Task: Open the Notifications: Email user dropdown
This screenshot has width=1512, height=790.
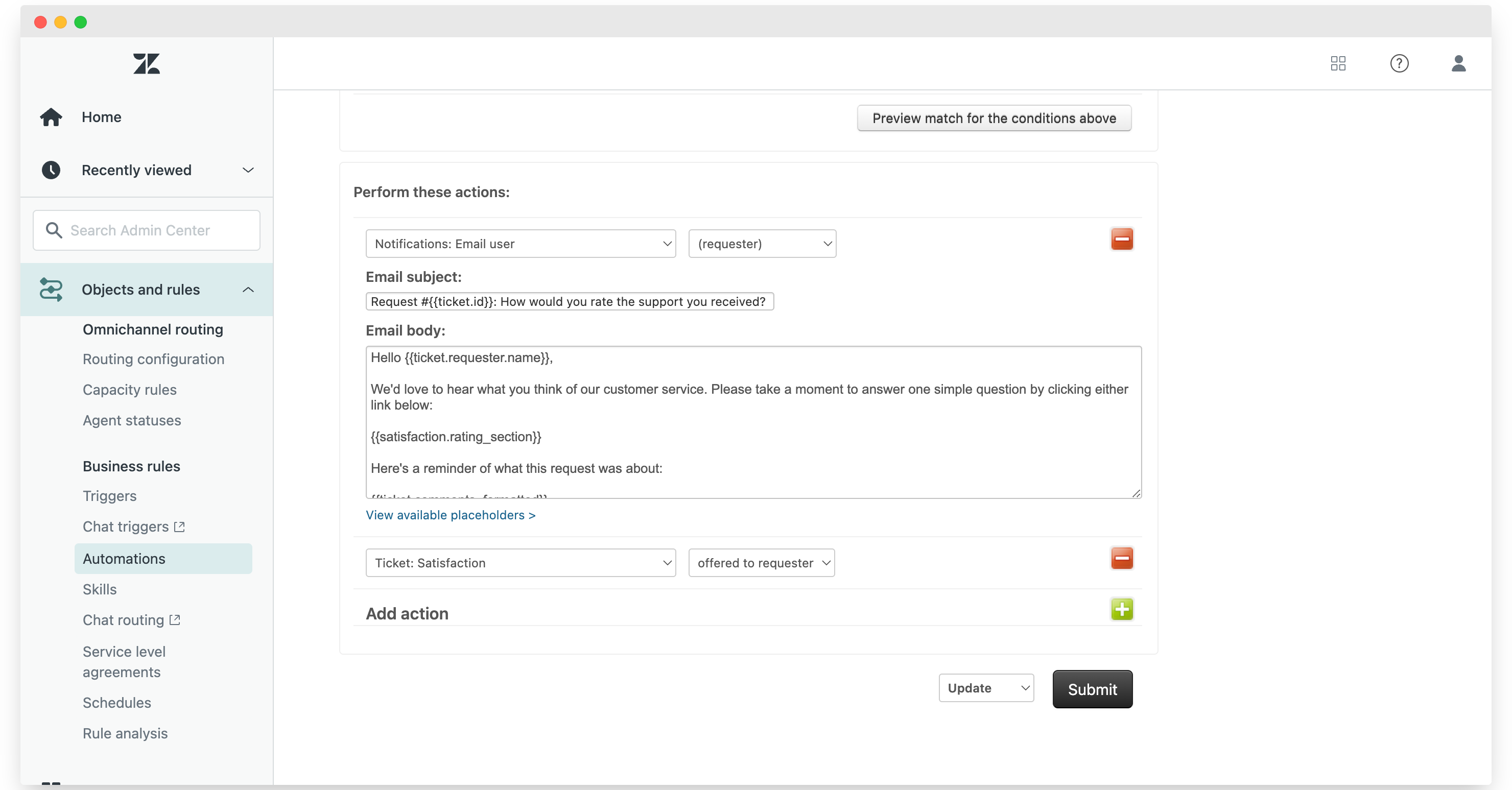Action: [x=521, y=244]
